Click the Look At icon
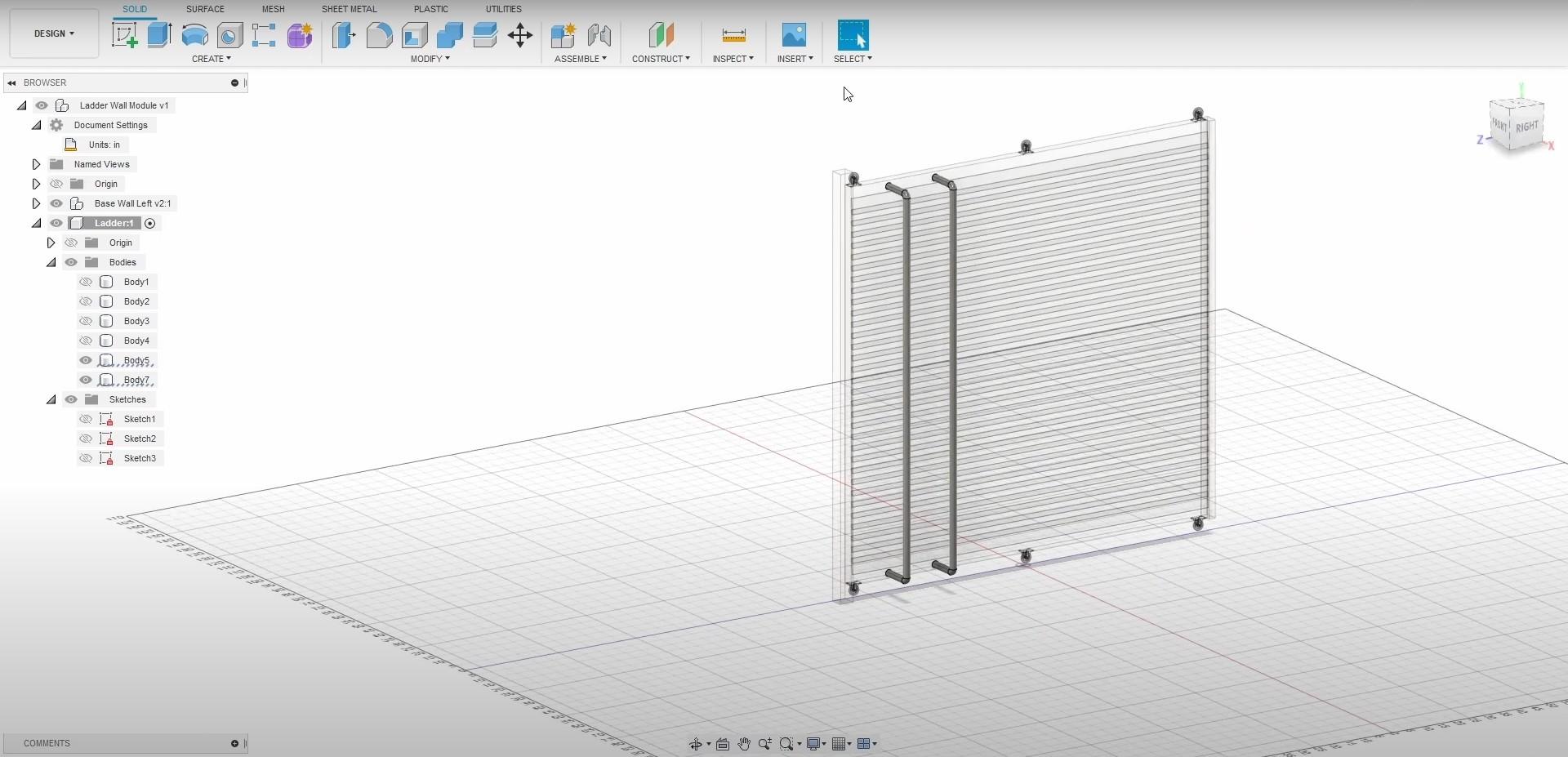The height and width of the screenshot is (757, 1568). [723, 744]
